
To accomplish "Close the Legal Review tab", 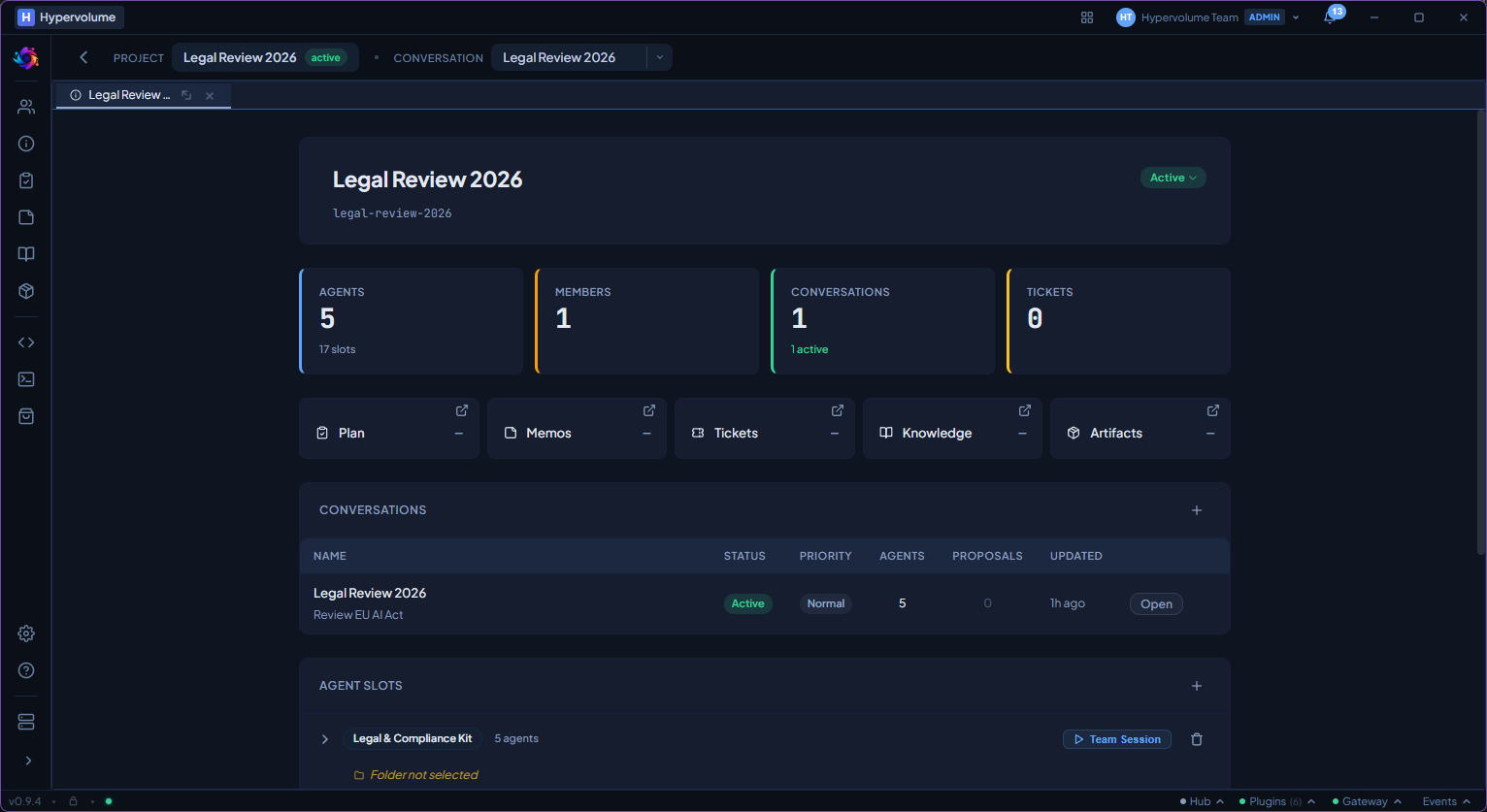I will click(210, 96).
